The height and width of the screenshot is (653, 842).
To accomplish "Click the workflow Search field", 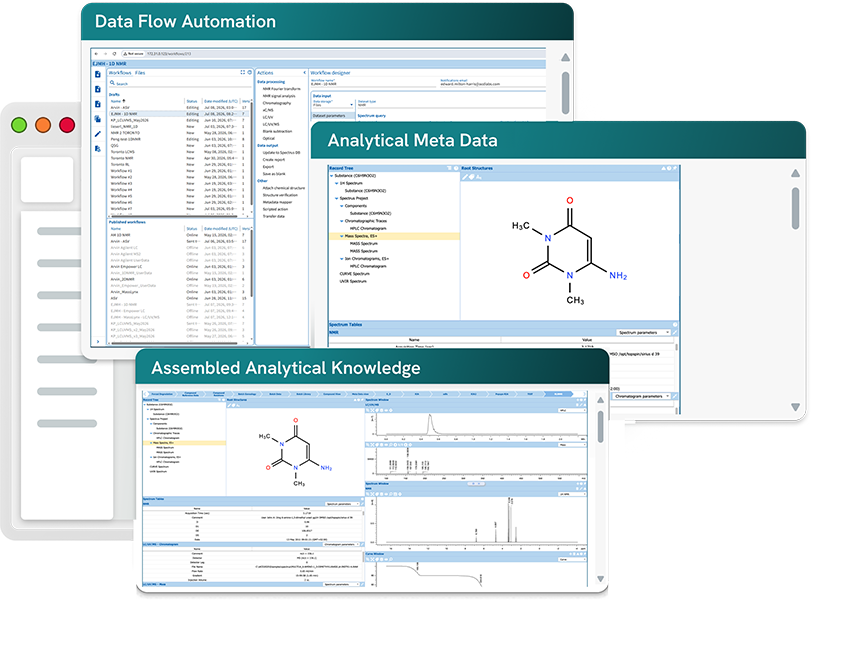I will [x=180, y=84].
